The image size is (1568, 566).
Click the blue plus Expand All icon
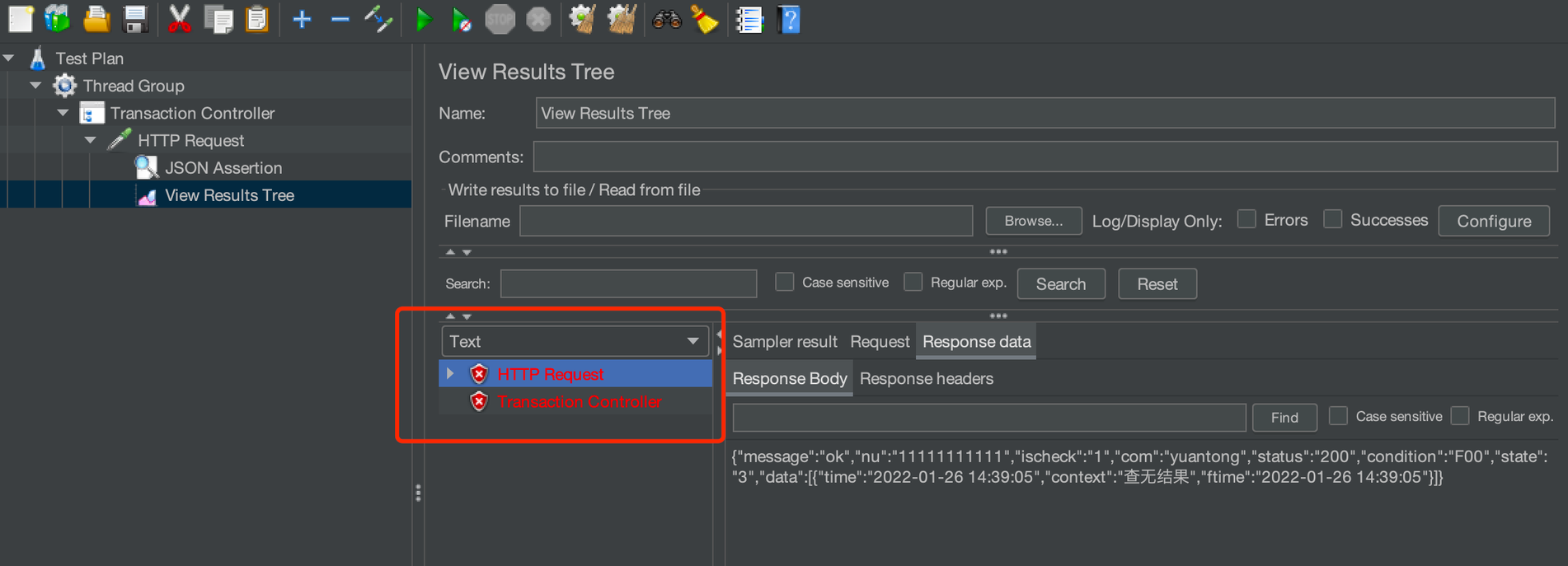coord(302,20)
